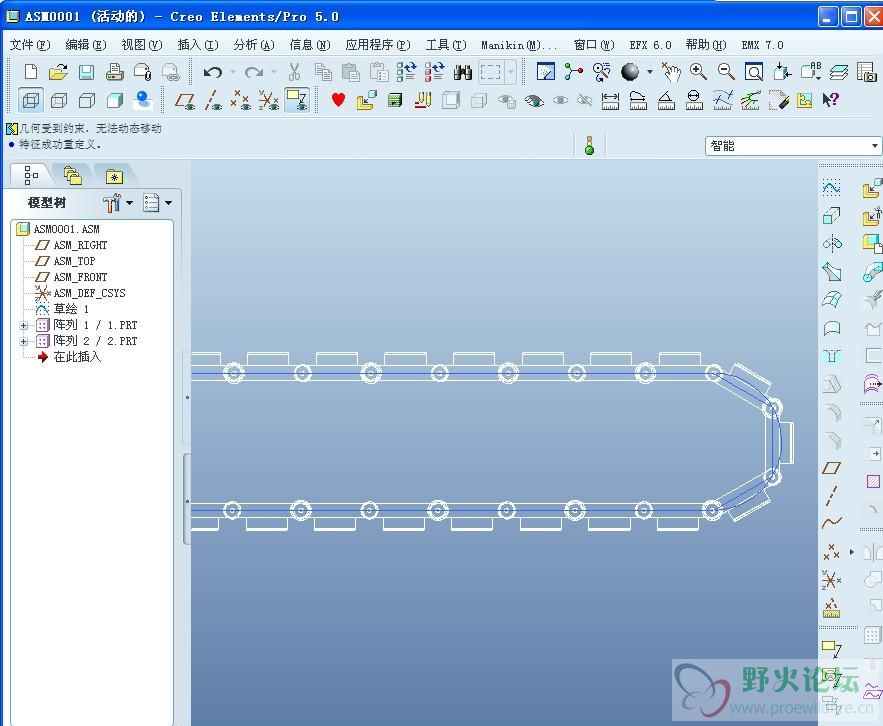Click the regeneration traffic light status icon
Image resolution: width=883 pixels, height=726 pixels.
pos(589,145)
